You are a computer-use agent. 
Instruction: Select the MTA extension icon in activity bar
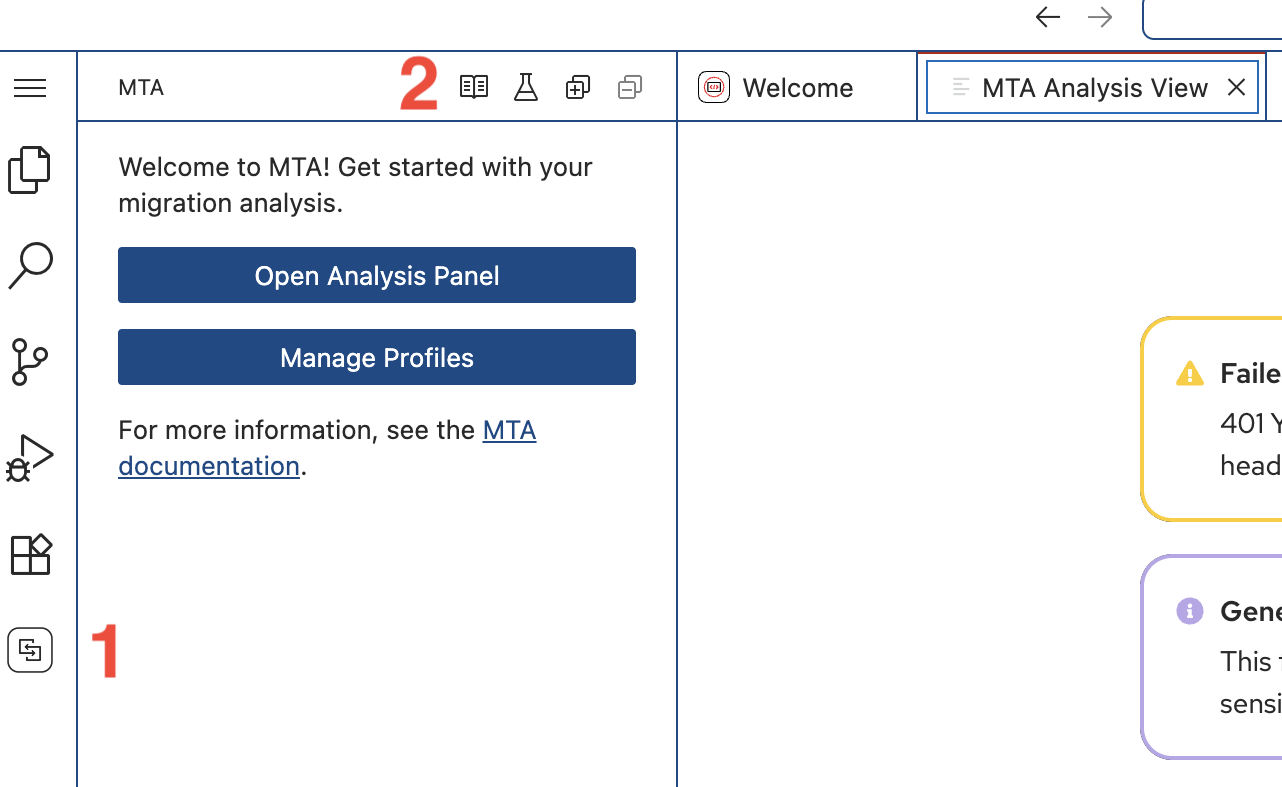click(x=30, y=651)
